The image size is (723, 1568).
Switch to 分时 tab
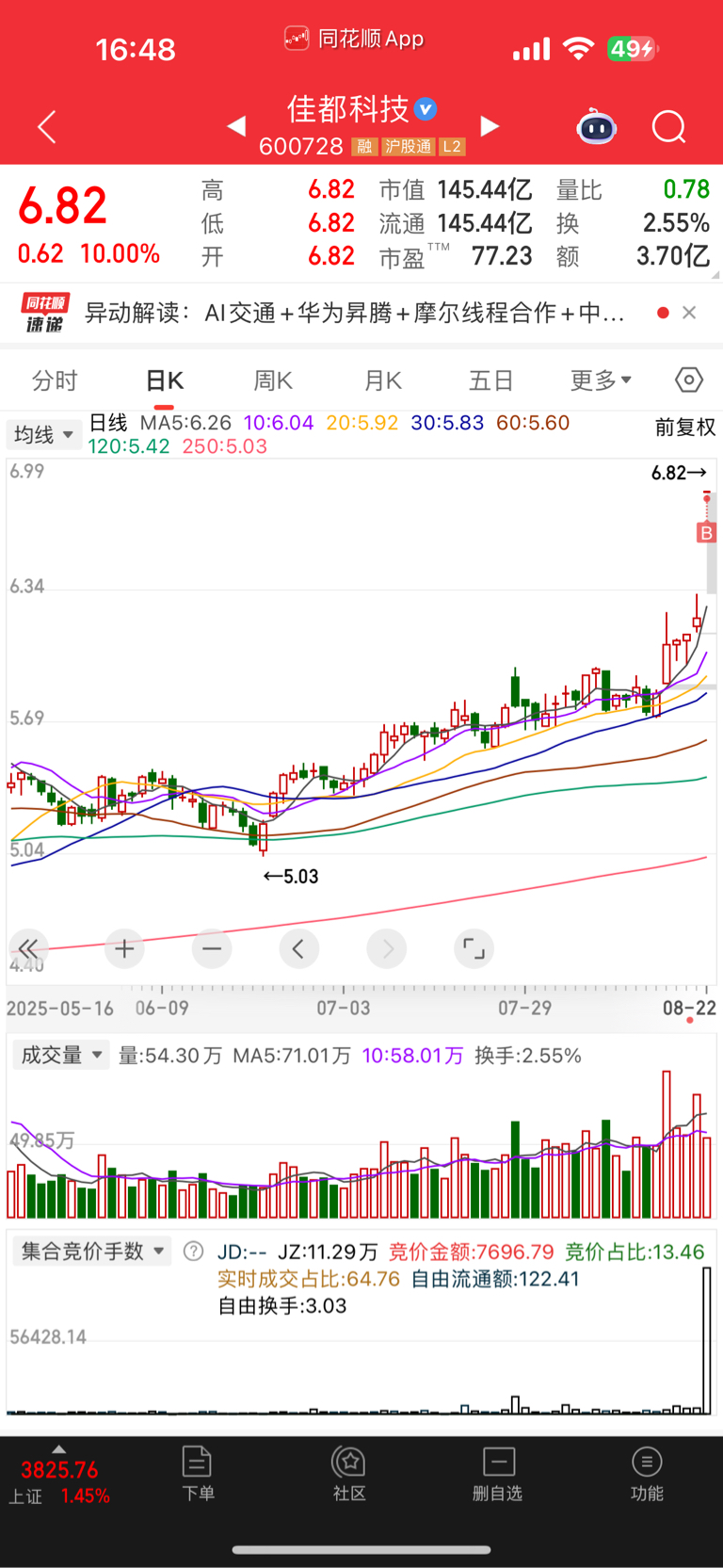click(55, 380)
